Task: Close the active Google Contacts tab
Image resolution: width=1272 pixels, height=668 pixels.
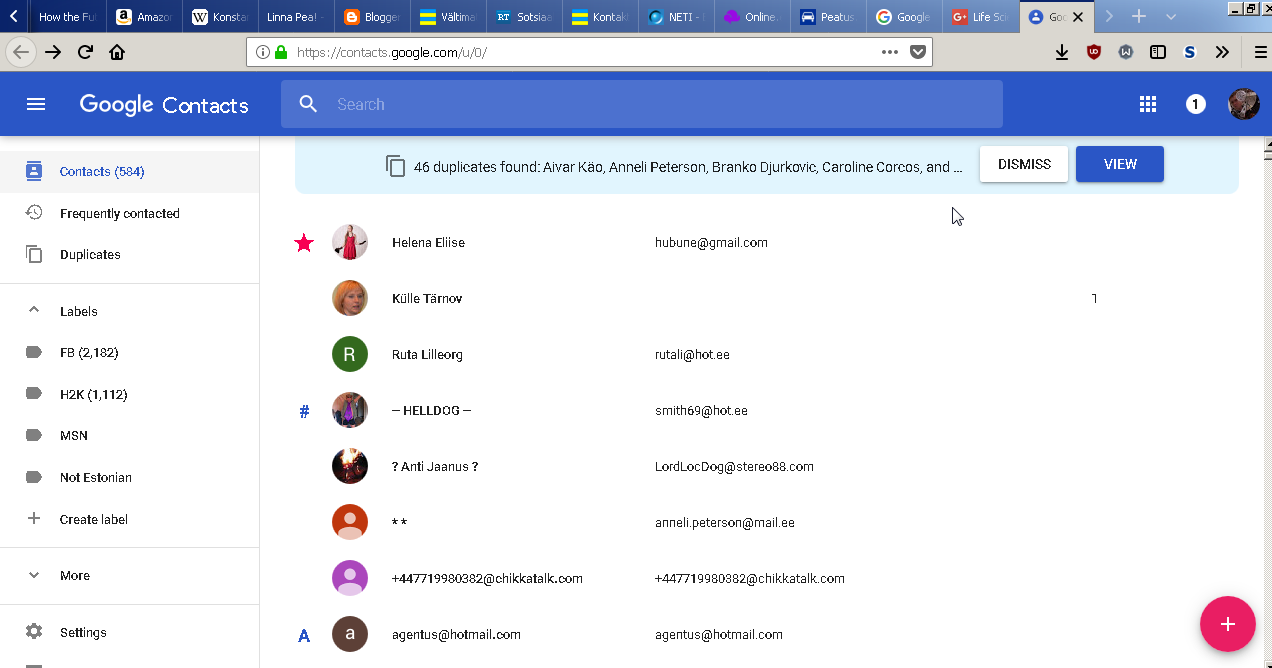Action: (x=1078, y=17)
